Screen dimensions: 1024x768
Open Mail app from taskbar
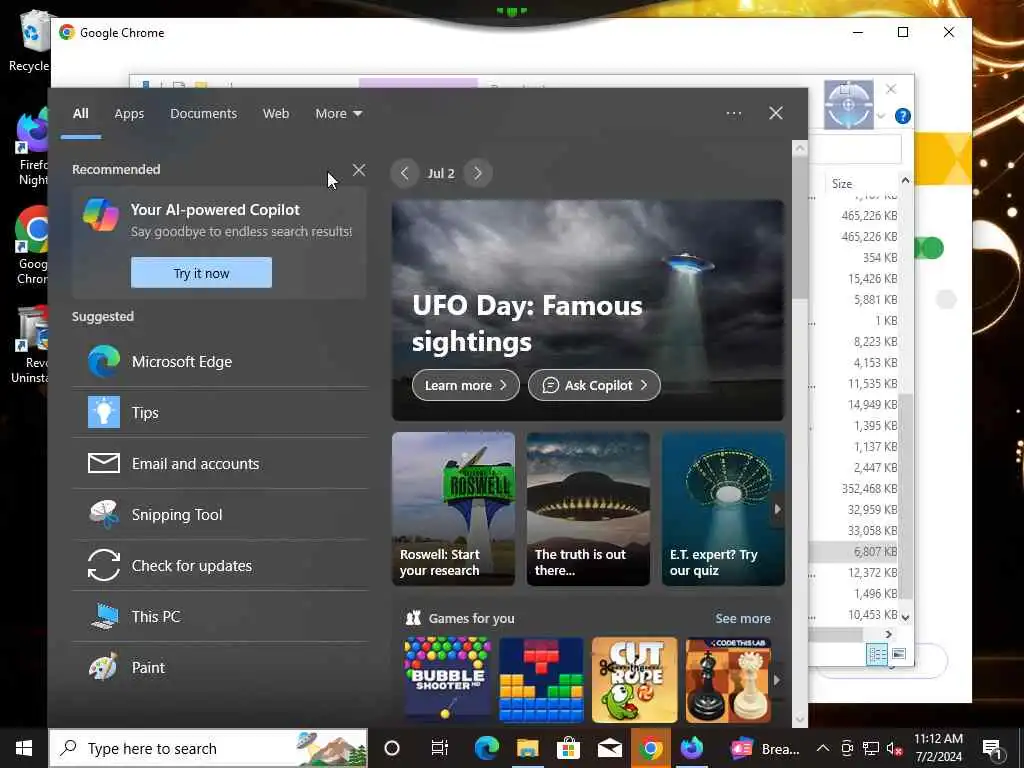[x=609, y=748]
